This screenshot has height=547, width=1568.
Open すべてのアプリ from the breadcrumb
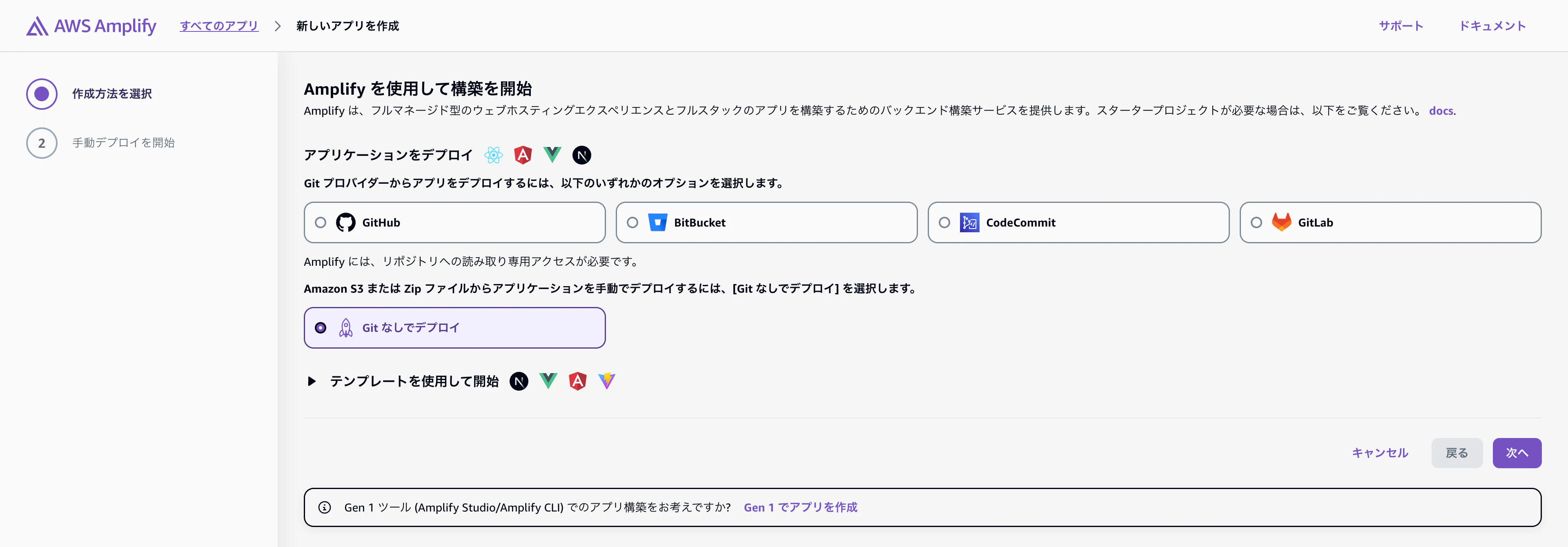[x=219, y=26]
